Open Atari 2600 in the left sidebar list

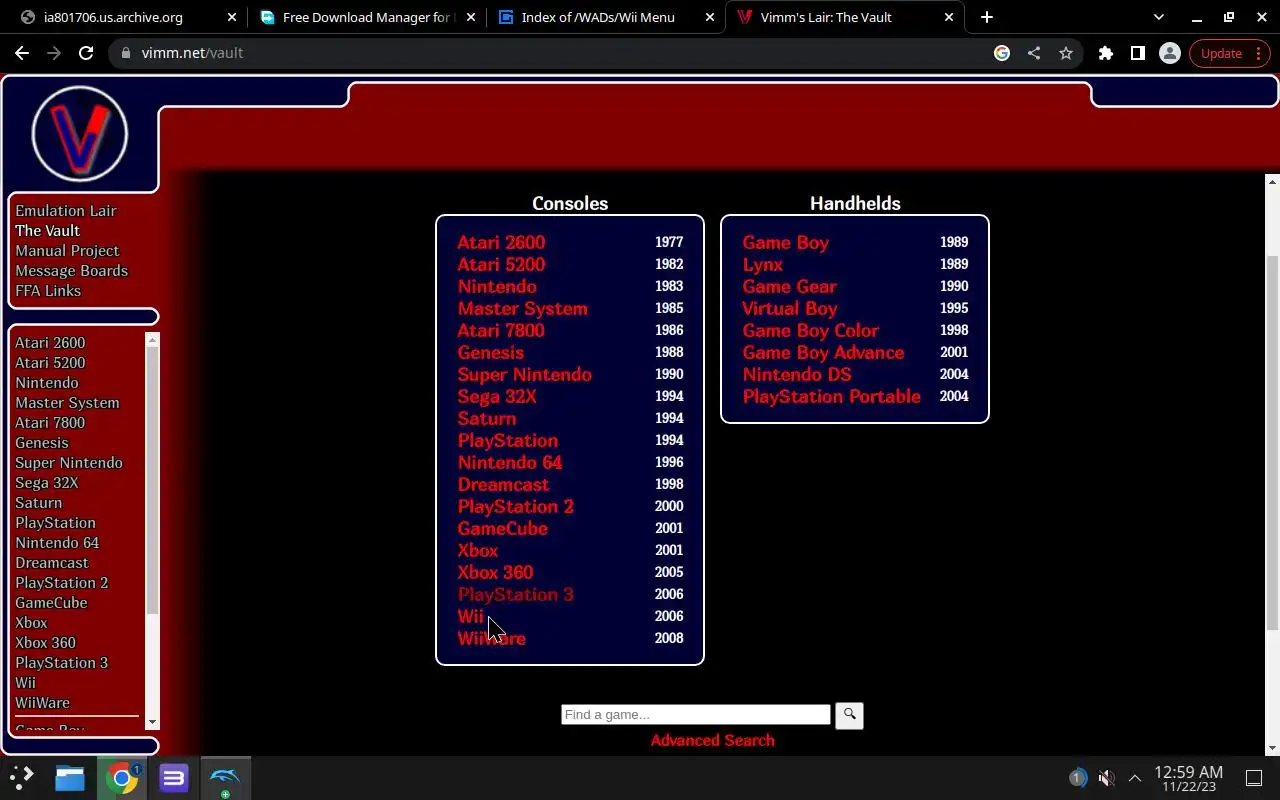(x=50, y=343)
